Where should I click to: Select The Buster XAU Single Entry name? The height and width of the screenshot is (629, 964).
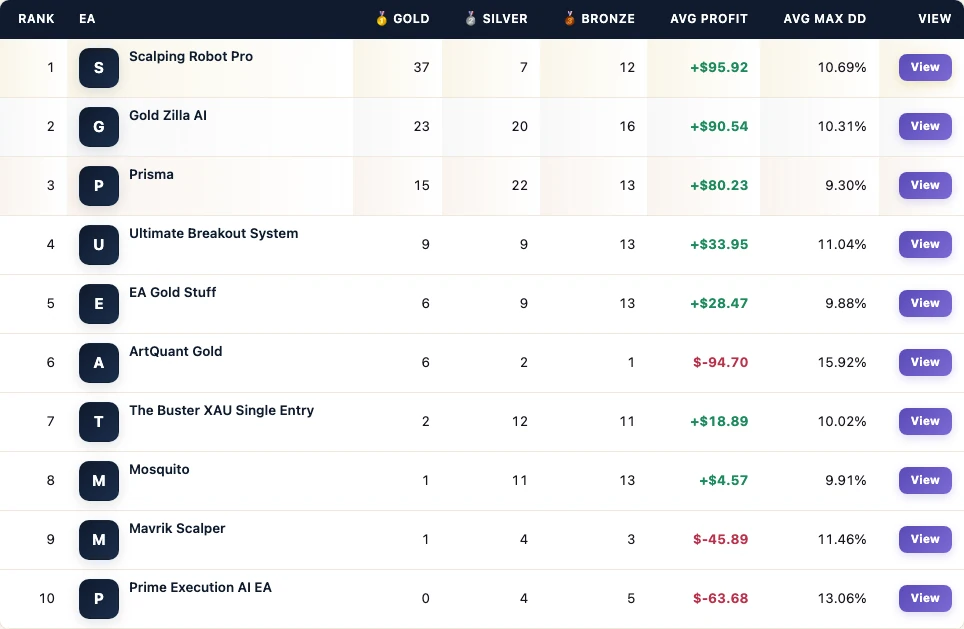point(221,411)
